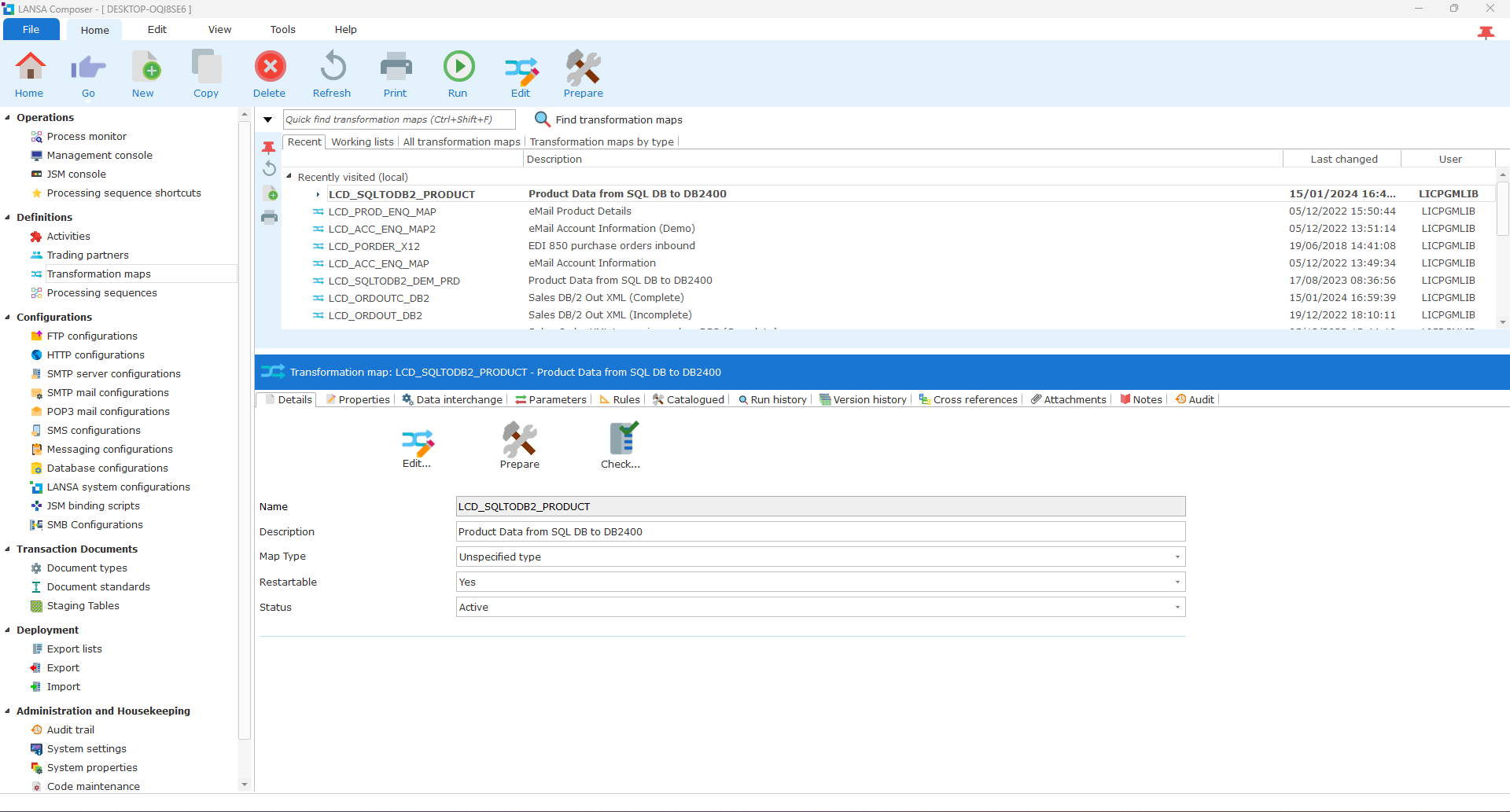Open the Data interchange tab
The width and height of the screenshot is (1510, 812).
(452, 400)
